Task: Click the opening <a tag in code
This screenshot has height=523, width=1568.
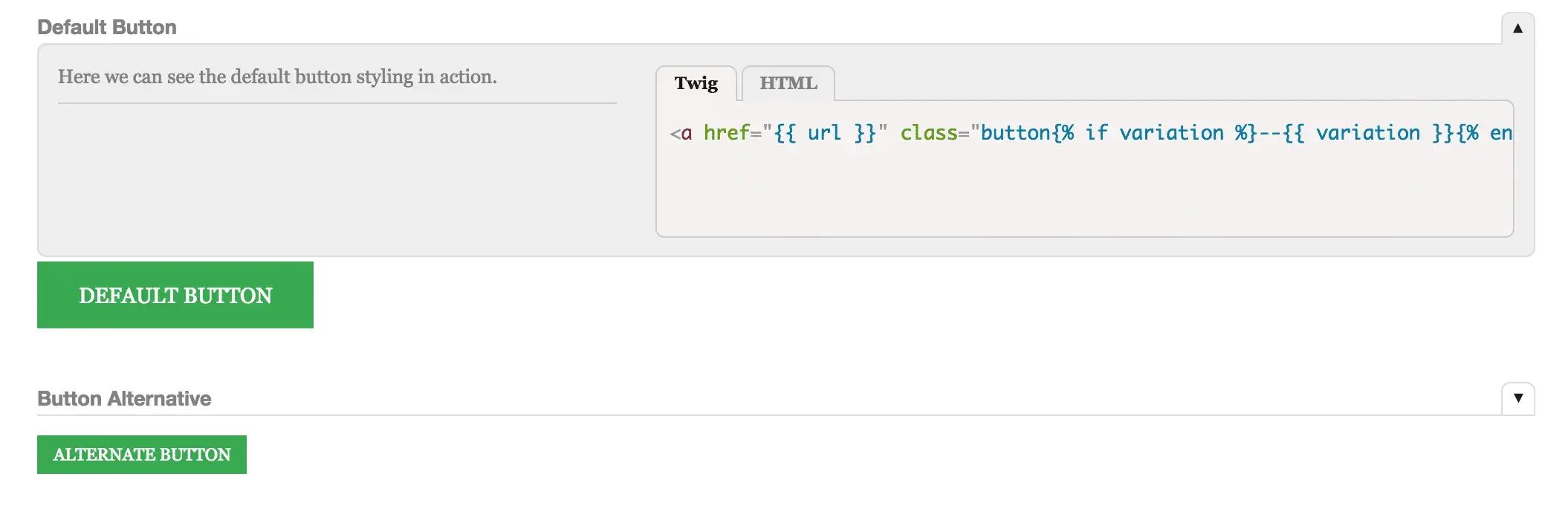Action: tap(681, 133)
